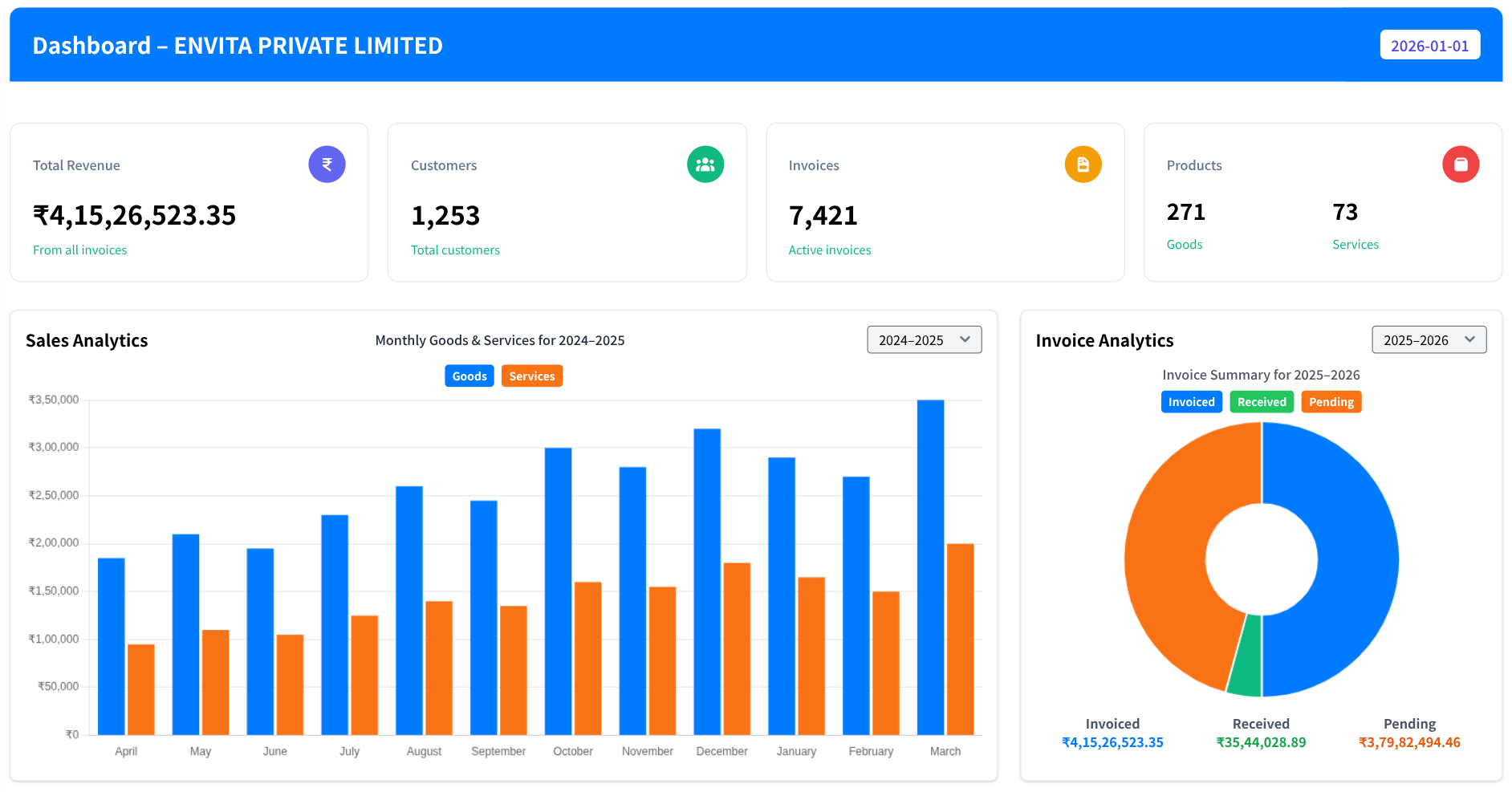Click the September month axis label
This screenshot has width=1512, height=792.
[x=498, y=751]
